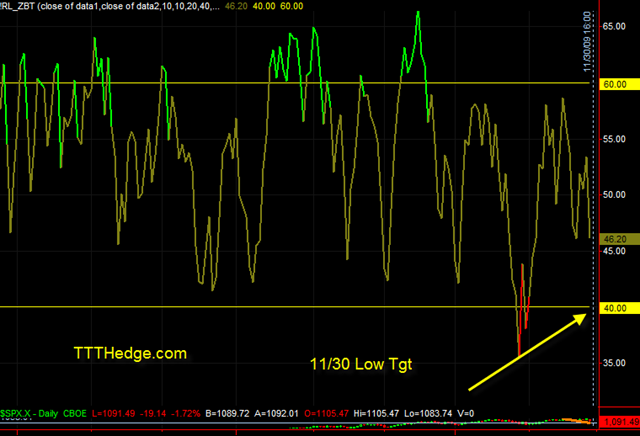Click the 50.00 axis label
The width and height of the screenshot is (640, 436).
point(614,195)
